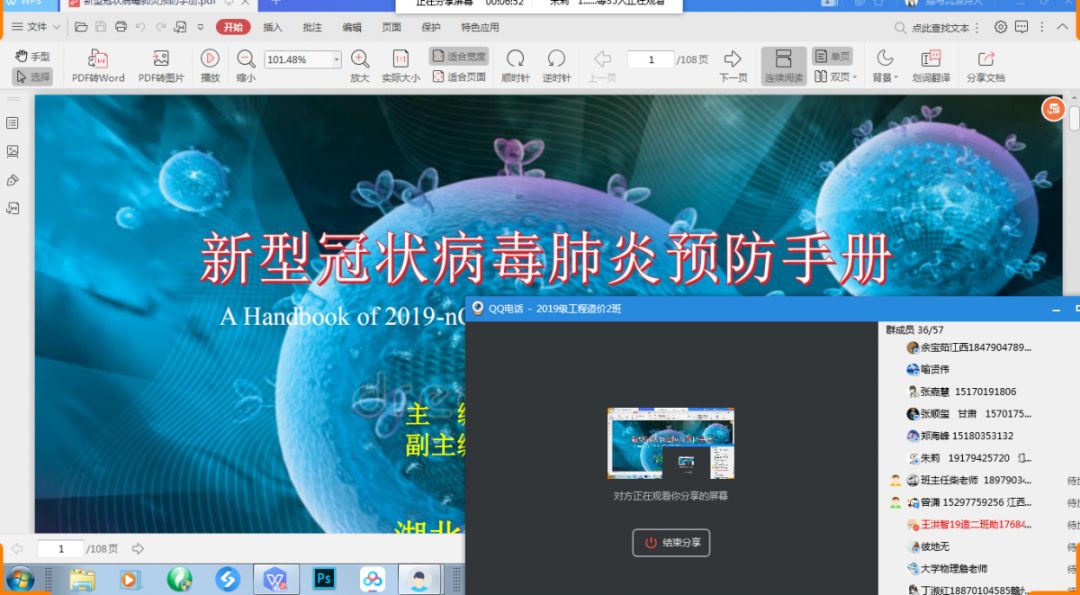Open file explorer from taskbar
The image size is (1080, 595).
[82, 580]
